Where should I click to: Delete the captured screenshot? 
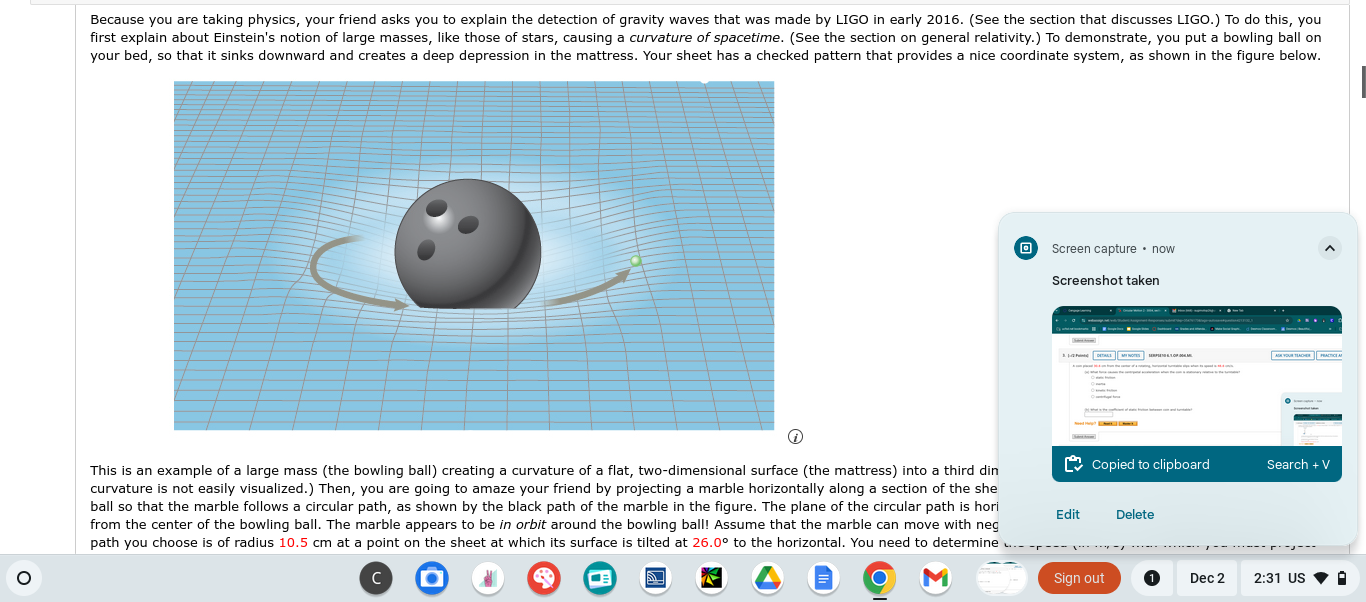[x=1135, y=514]
